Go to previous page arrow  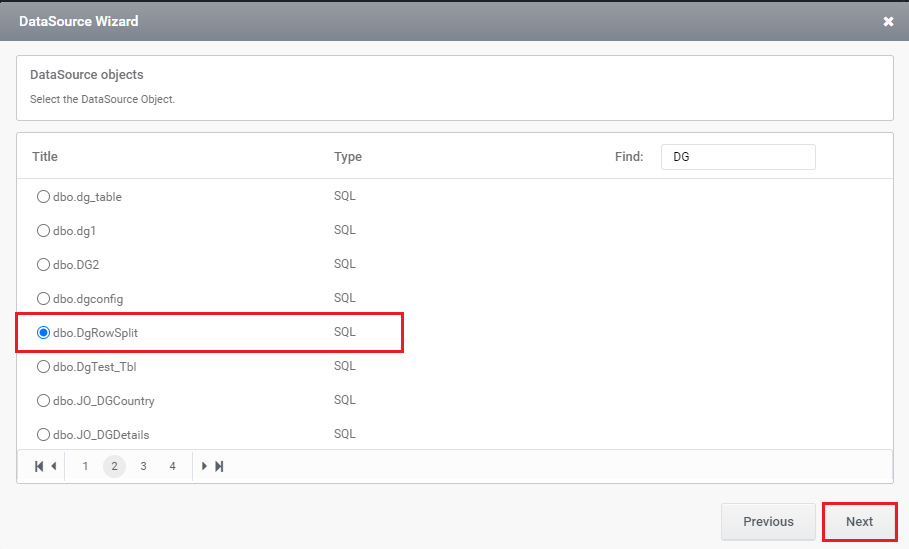click(54, 466)
